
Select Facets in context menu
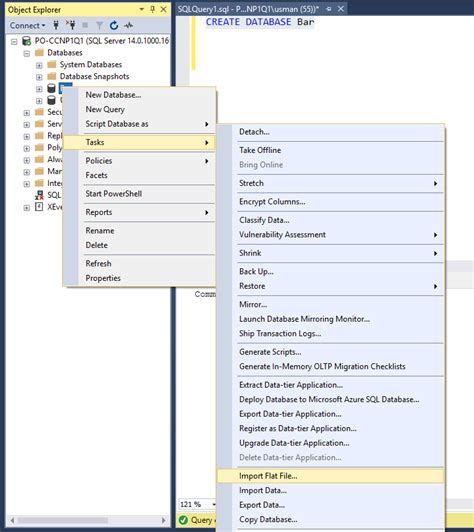(139, 175)
